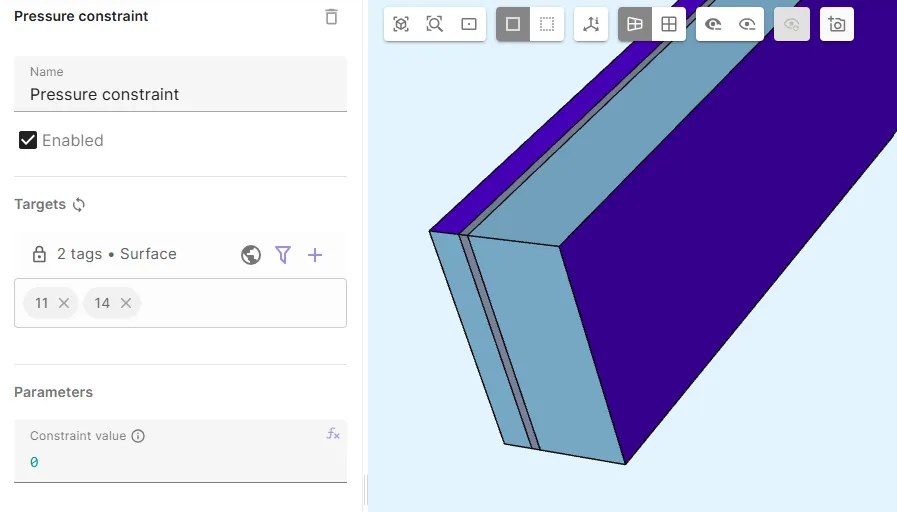The image size is (897, 512).
Task: Remove tag 14 from targets
Action: [126, 303]
